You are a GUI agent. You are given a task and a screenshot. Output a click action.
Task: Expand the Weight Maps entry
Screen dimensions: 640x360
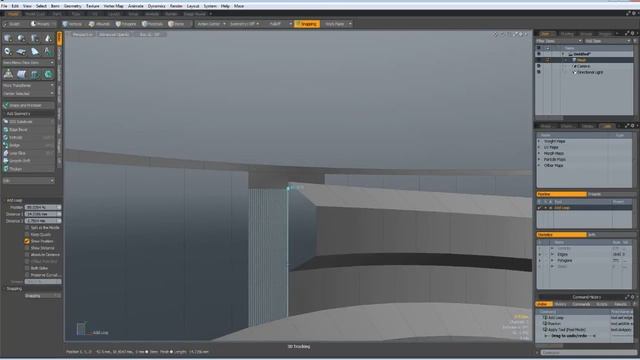tap(539, 141)
